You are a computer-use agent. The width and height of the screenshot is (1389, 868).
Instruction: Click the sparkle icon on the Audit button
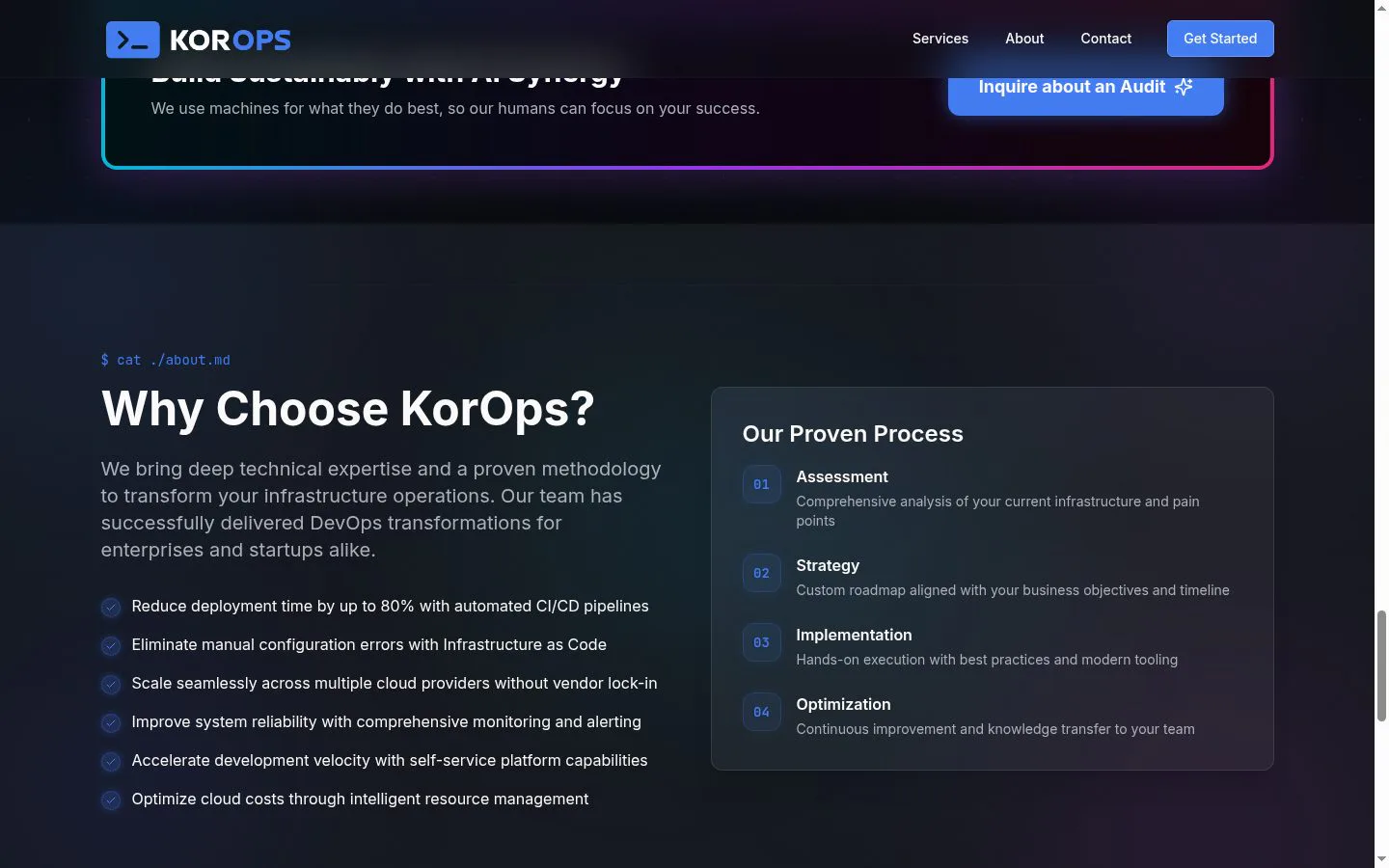point(1184,87)
